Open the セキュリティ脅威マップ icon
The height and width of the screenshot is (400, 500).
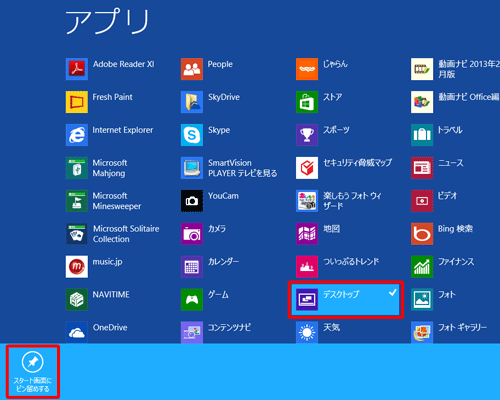[x=307, y=168]
